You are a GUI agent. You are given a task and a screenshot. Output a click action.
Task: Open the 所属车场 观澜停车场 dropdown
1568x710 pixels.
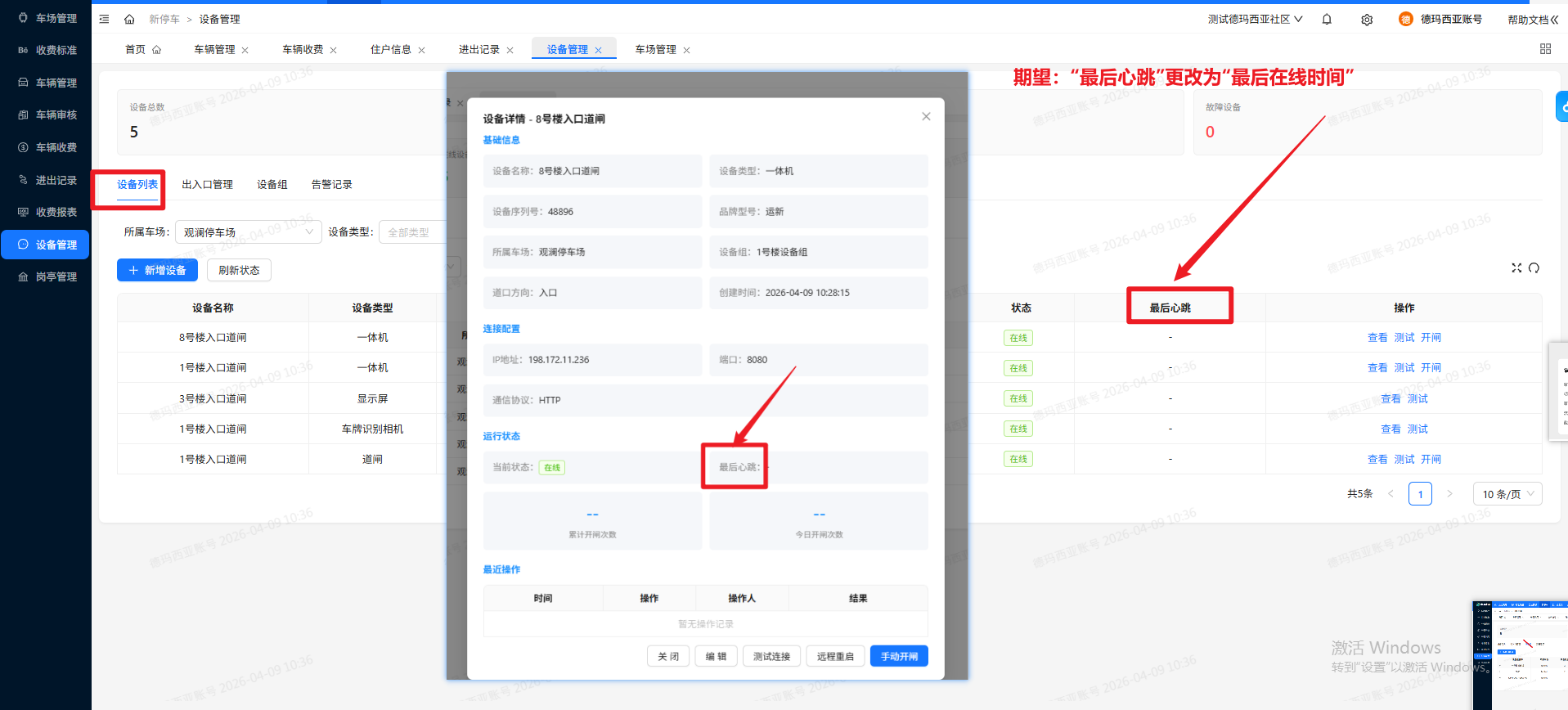point(249,232)
